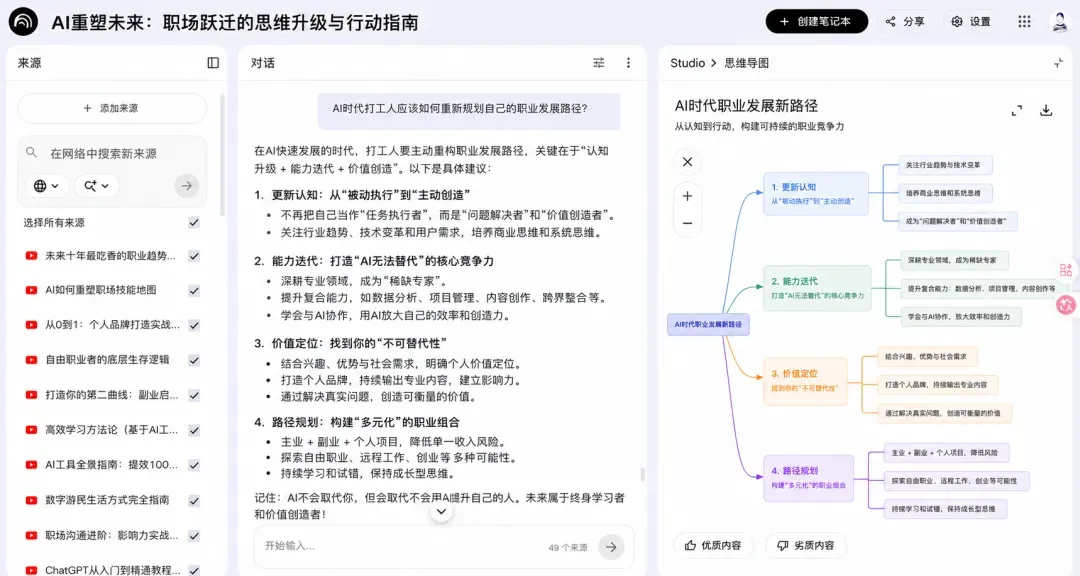Uncheck source 数字游民生活方式完全指南
Image resolution: width=1080 pixels, height=576 pixels.
tap(194, 500)
